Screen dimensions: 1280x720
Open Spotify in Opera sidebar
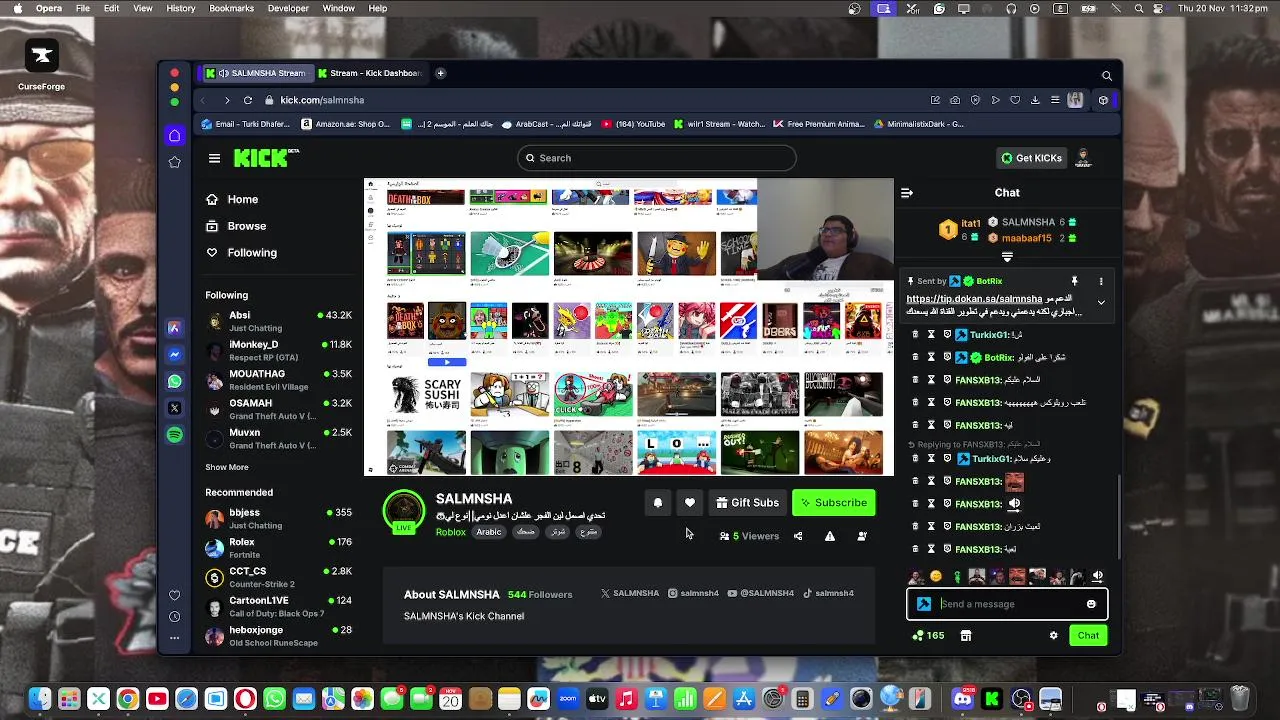pyautogui.click(x=175, y=435)
